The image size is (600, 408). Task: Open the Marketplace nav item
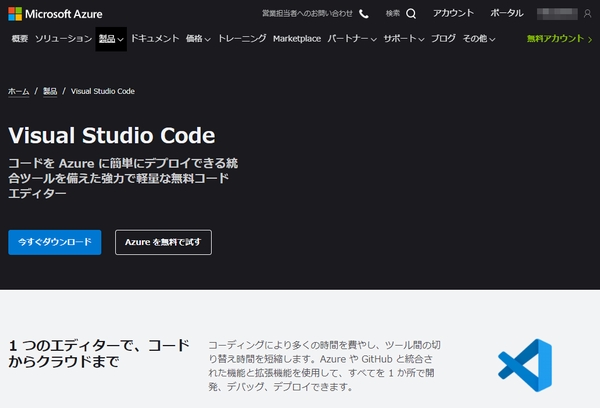pyautogui.click(x=297, y=39)
